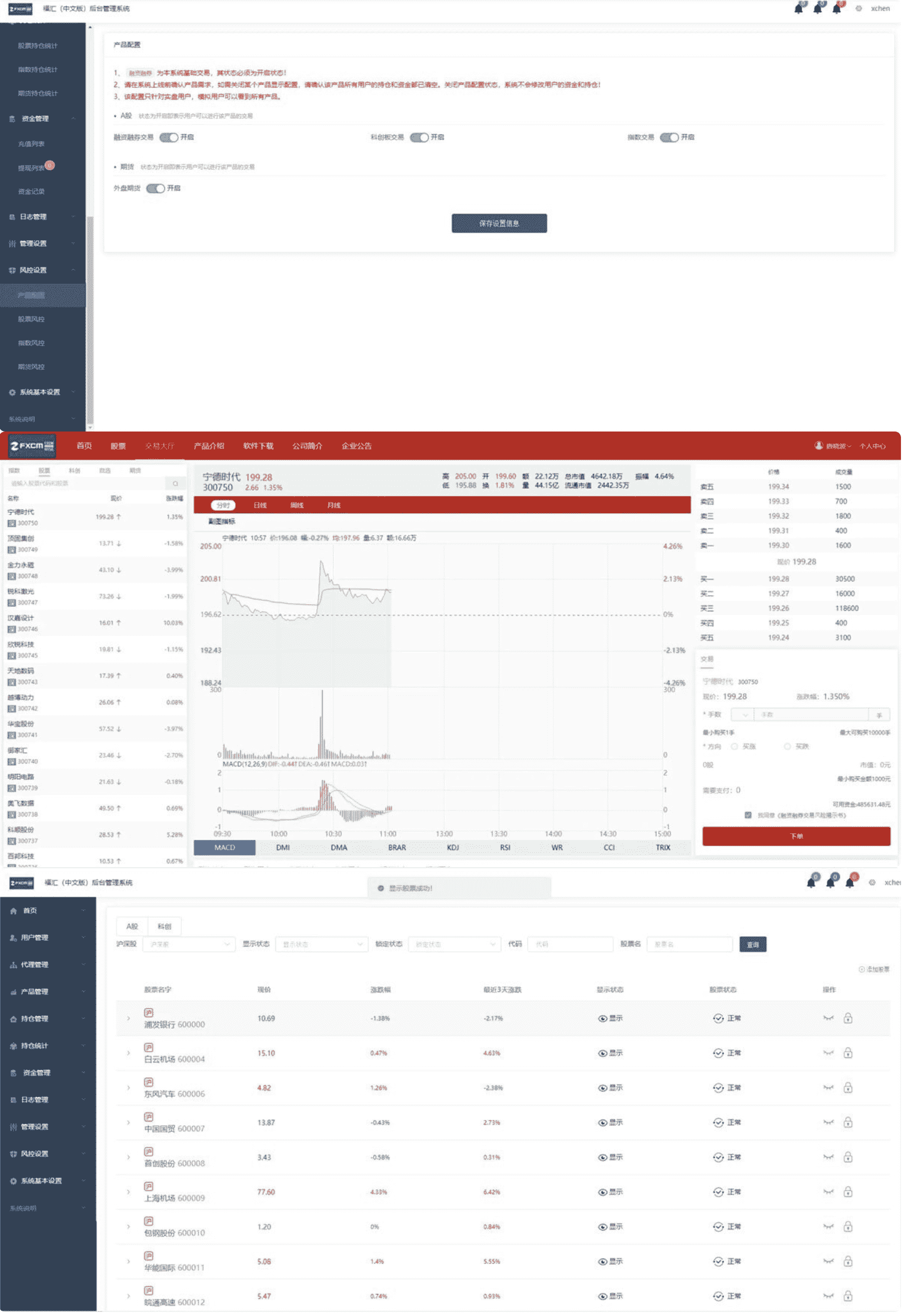The width and height of the screenshot is (902, 1316).
Task: Open 软件下载 in the red navbar
Action: pyautogui.click(x=258, y=446)
